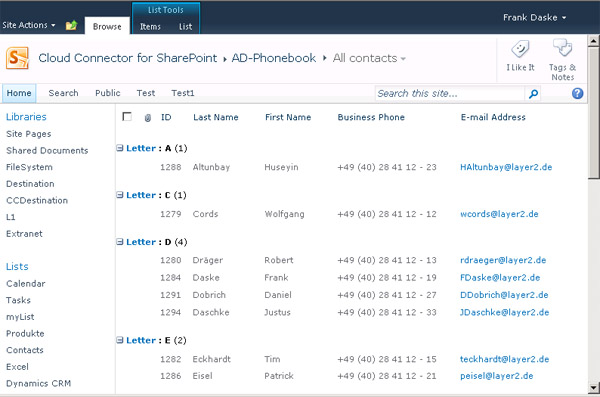The image size is (600, 397).
Task: Collapse the Letter D group
Action: pos(120,242)
